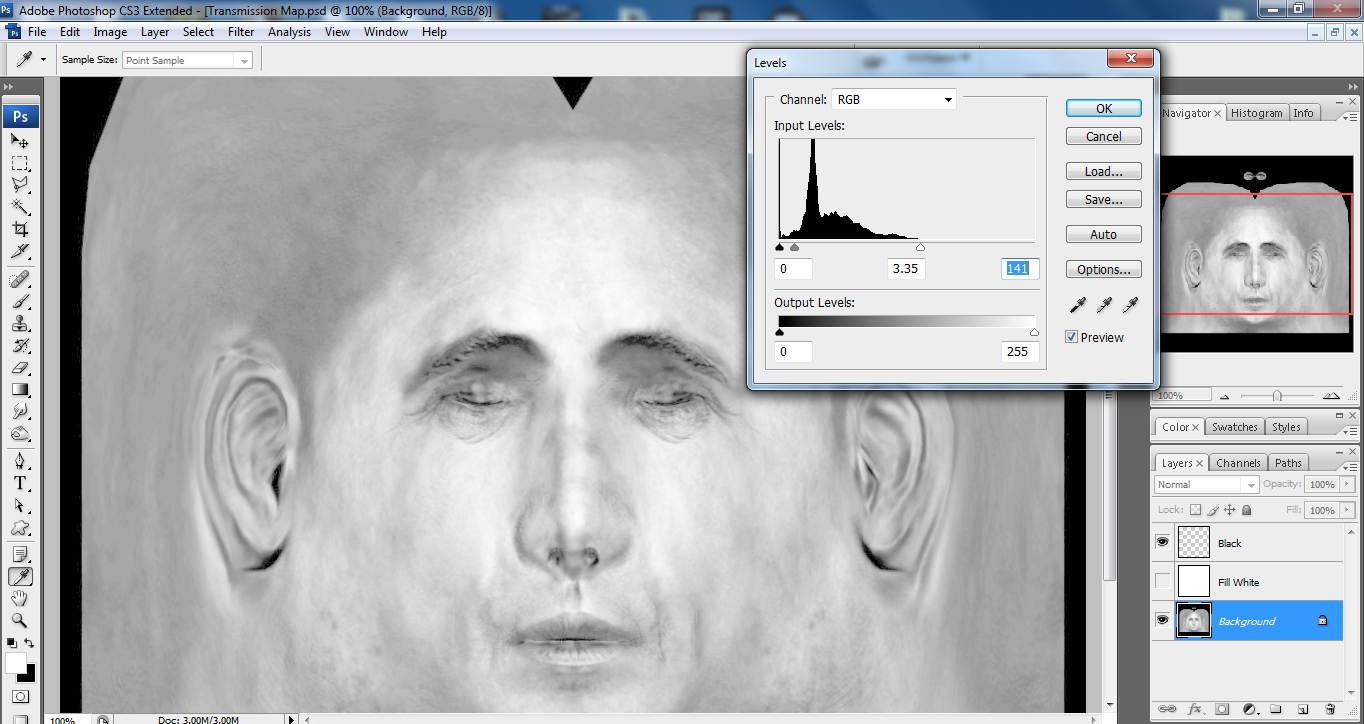Select the Clone Stamp tool

pyautogui.click(x=20, y=323)
